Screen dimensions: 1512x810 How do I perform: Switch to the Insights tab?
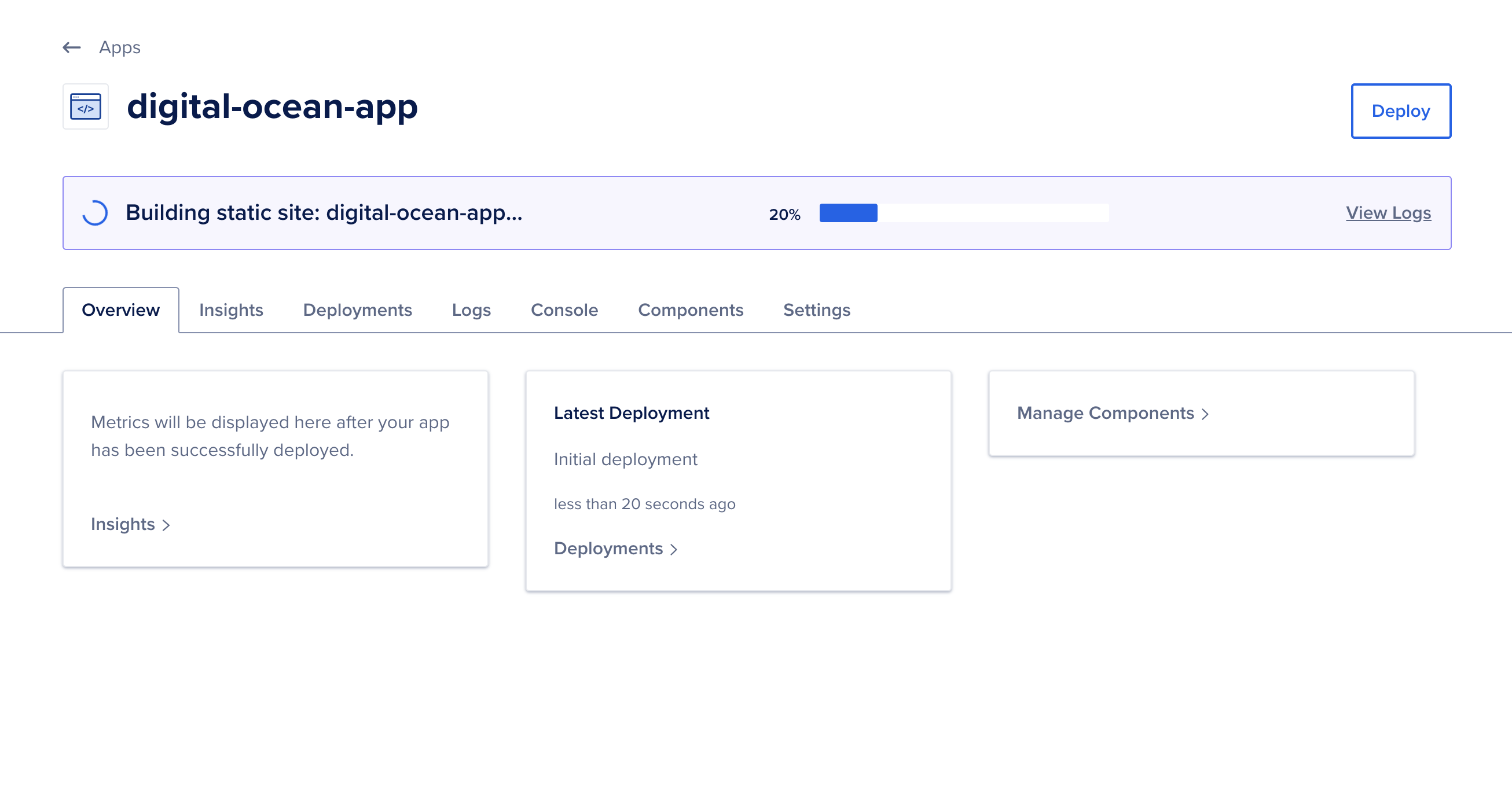click(x=232, y=310)
